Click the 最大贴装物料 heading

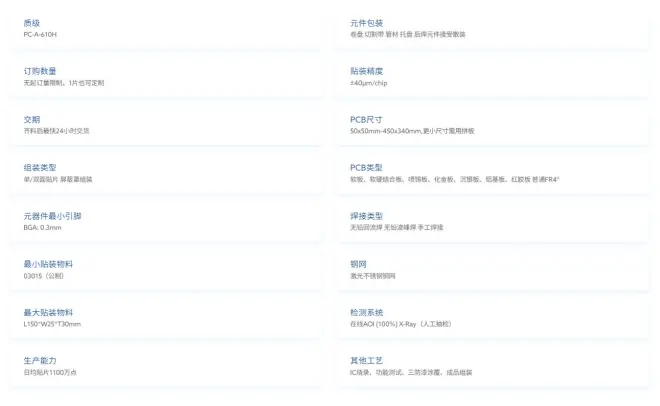[48, 312]
